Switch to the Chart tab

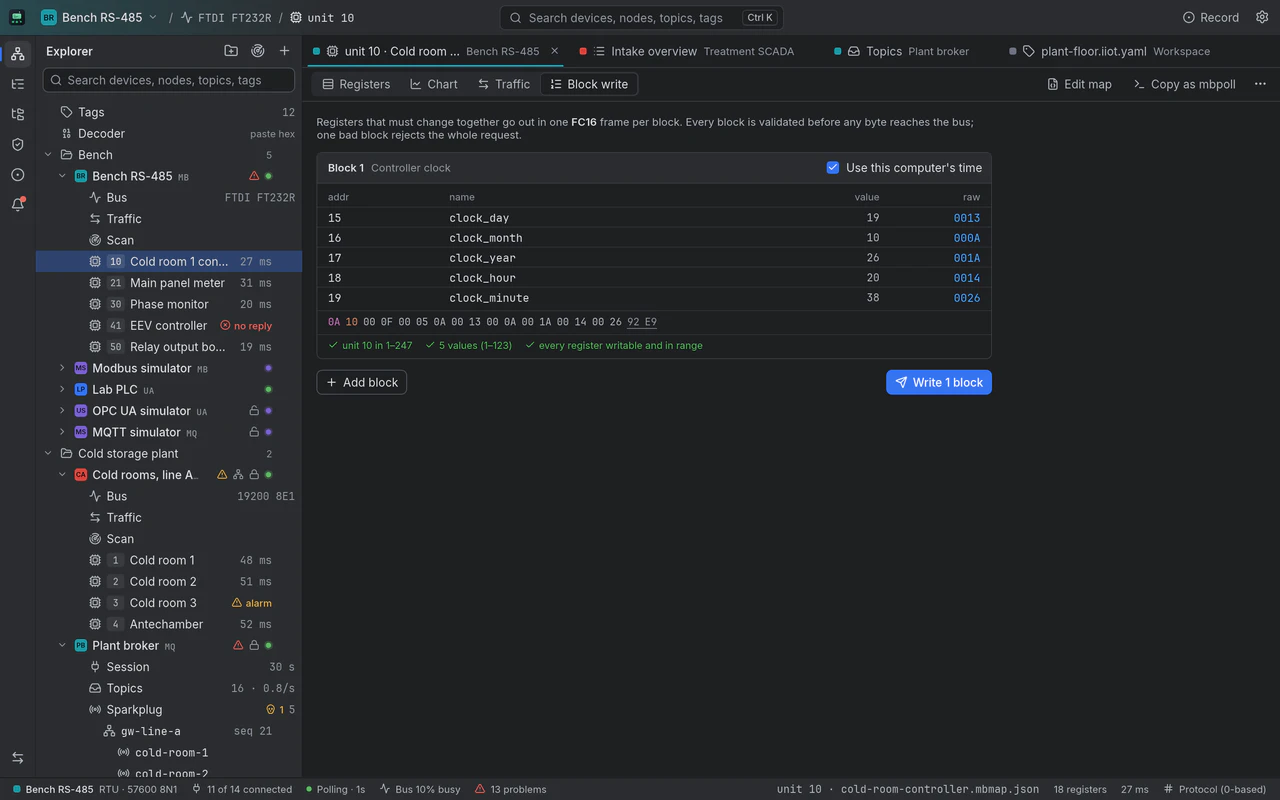pos(433,84)
